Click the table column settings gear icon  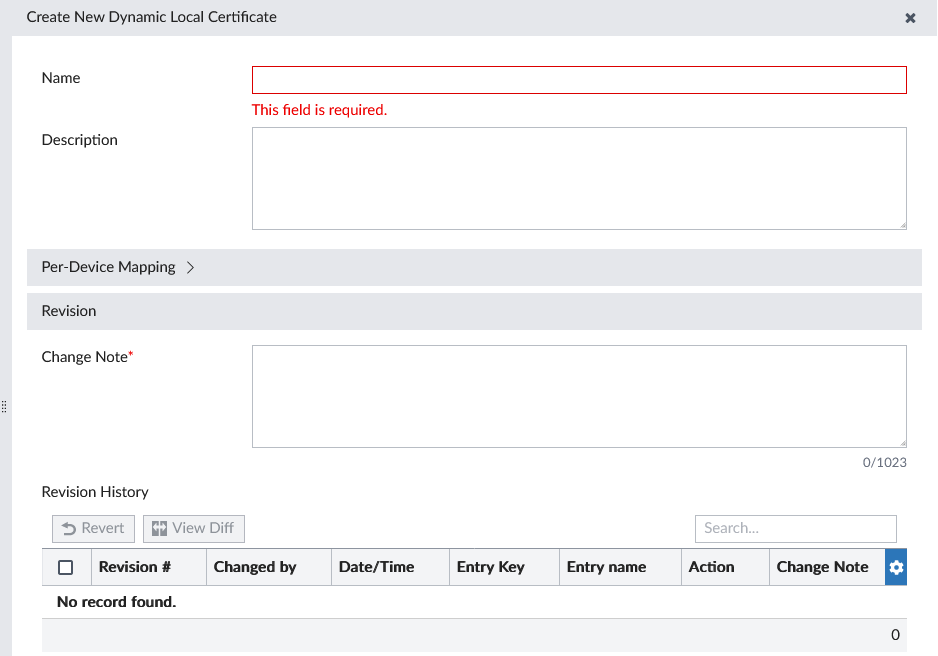(896, 567)
